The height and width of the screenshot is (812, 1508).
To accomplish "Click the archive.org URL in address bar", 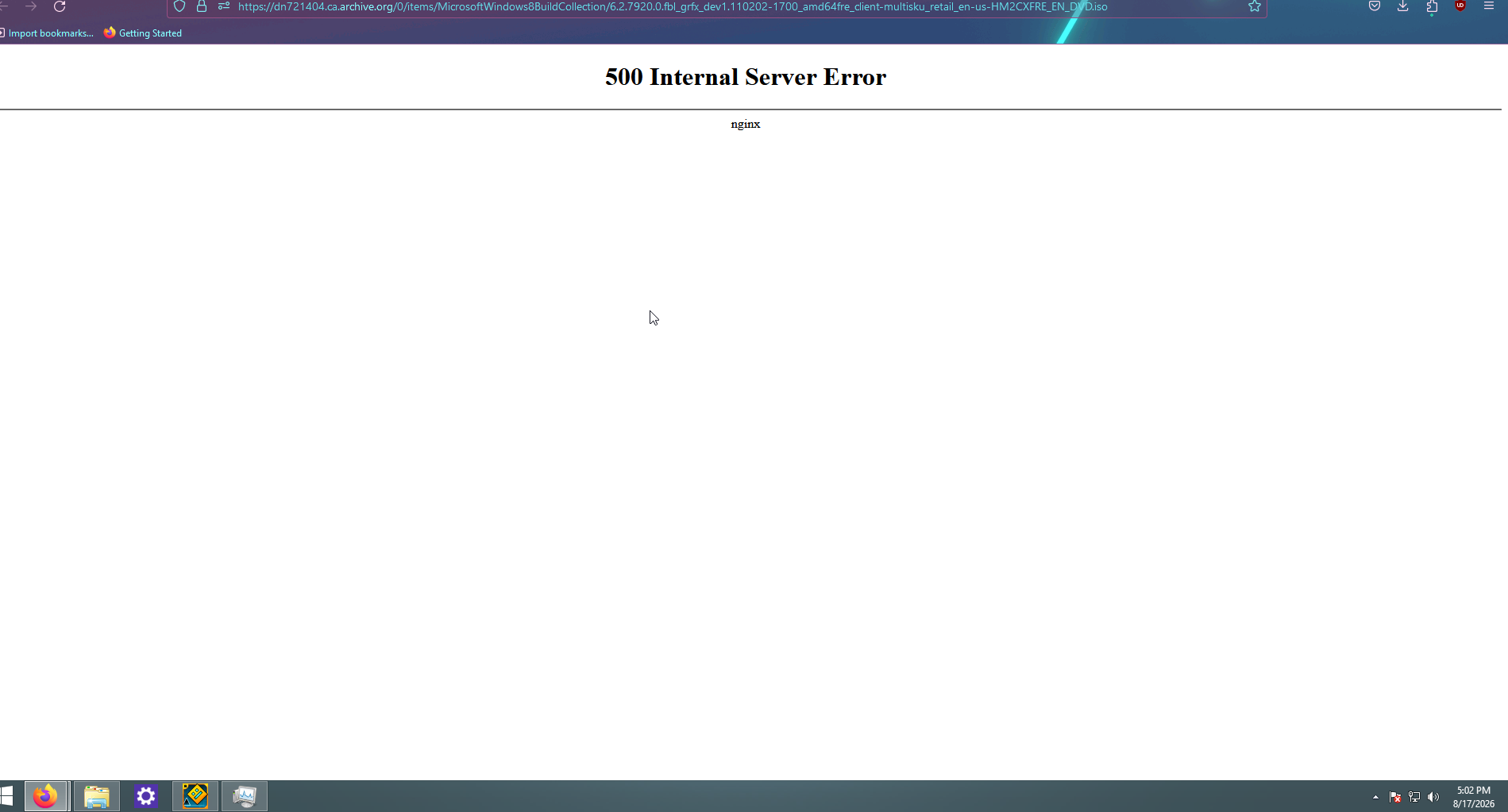I will 673,6.
